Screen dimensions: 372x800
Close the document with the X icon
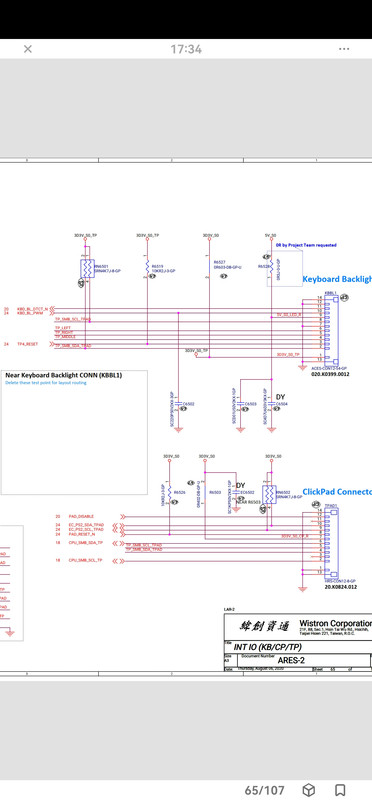click(x=28, y=49)
